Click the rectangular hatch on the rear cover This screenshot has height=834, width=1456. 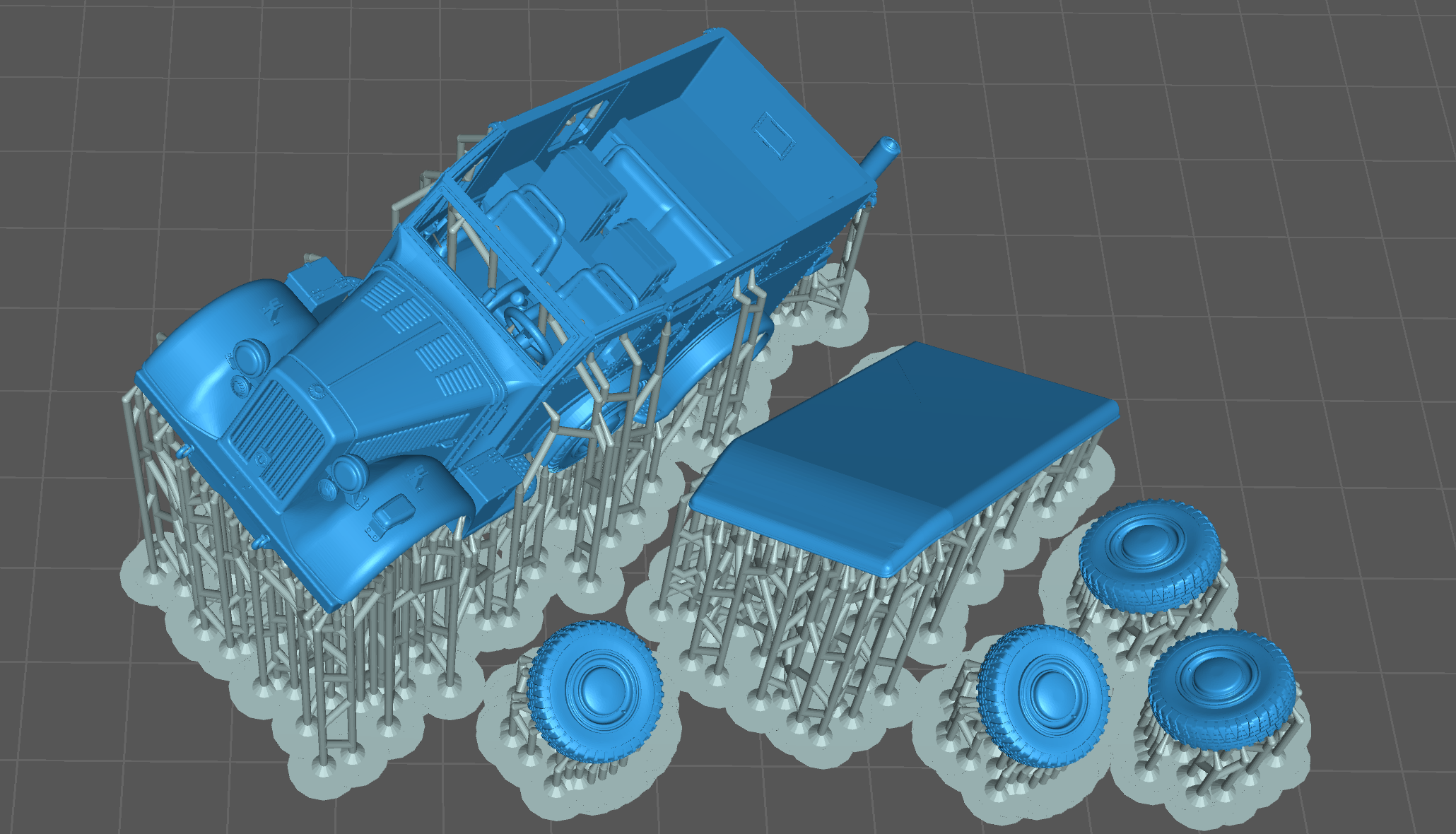pyautogui.click(x=775, y=134)
